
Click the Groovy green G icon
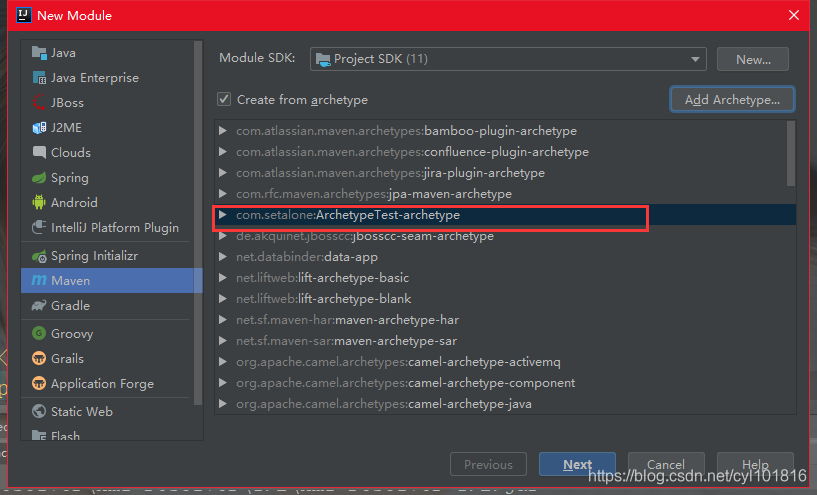click(x=39, y=333)
